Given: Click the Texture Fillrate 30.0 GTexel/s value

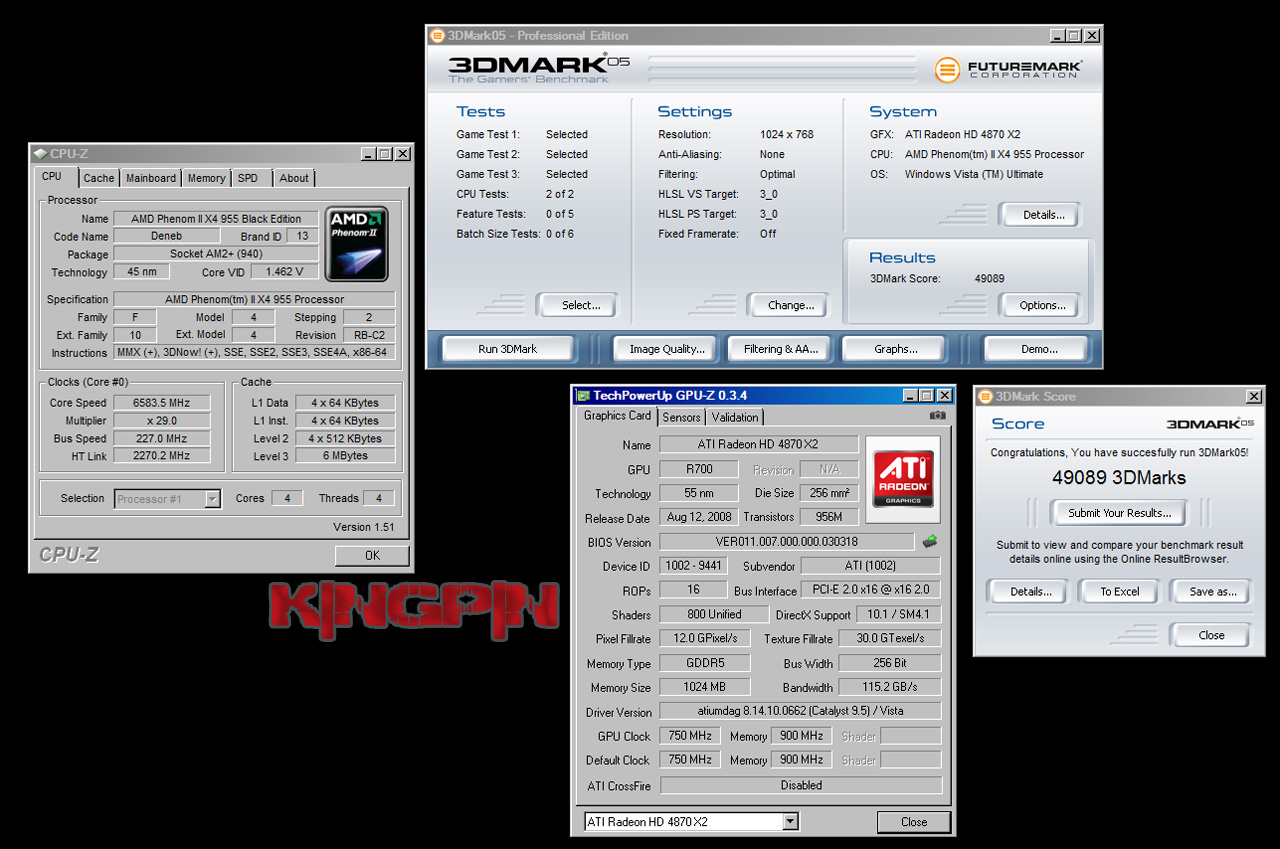Looking at the screenshot, I should (x=890, y=639).
